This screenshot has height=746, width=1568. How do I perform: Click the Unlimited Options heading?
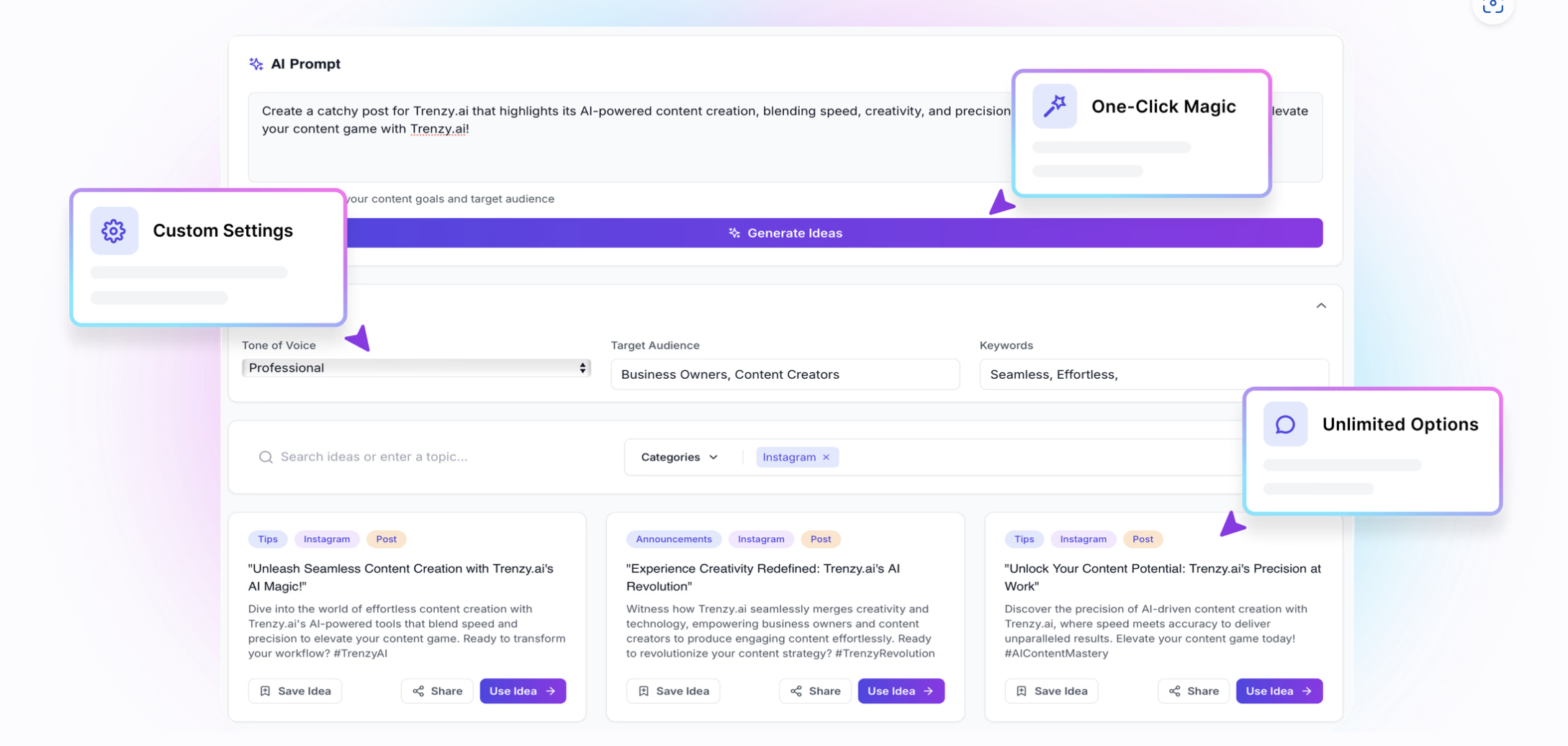click(1400, 425)
